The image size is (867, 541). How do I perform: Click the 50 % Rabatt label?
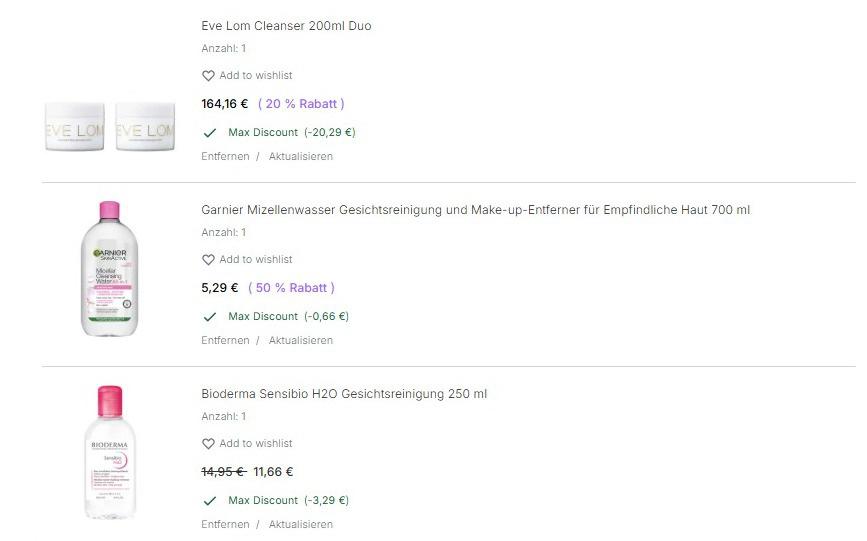pyautogui.click(x=291, y=288)
